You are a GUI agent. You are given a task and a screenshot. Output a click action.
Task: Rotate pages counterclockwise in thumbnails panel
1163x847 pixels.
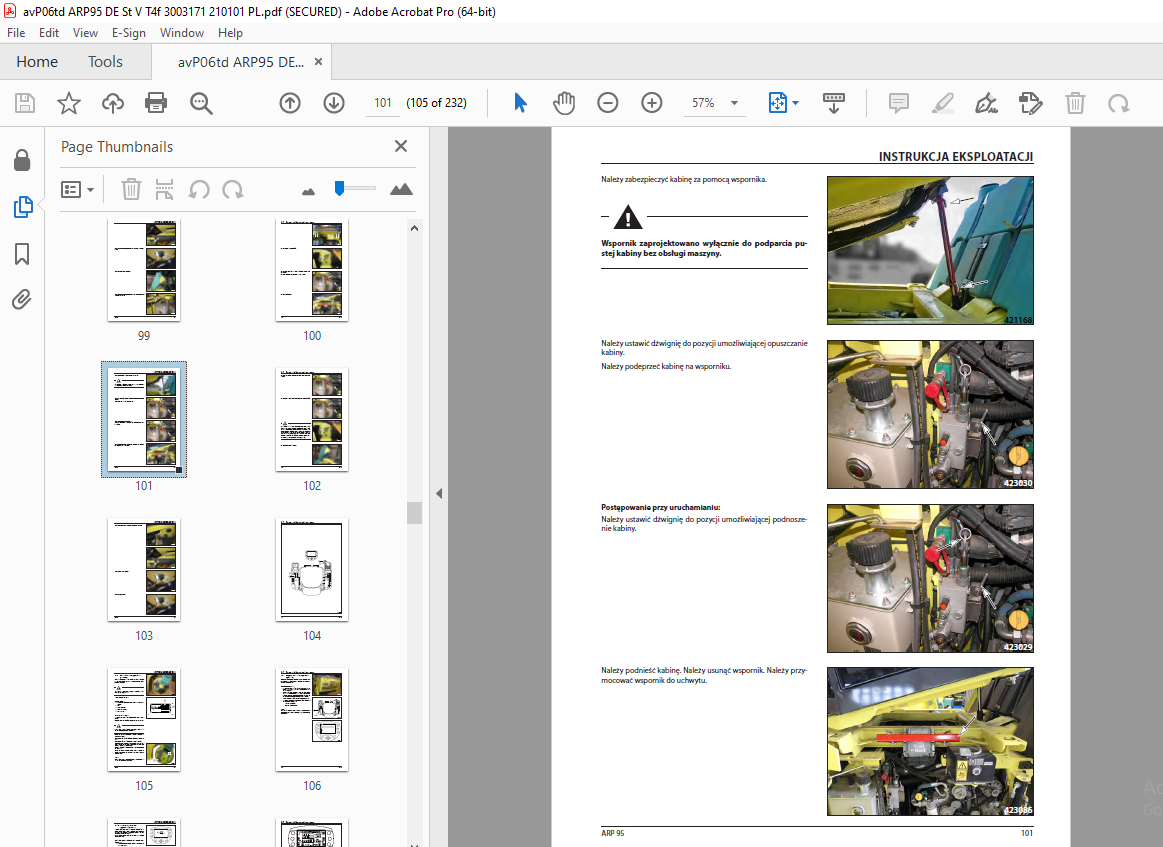click(199, 190)
